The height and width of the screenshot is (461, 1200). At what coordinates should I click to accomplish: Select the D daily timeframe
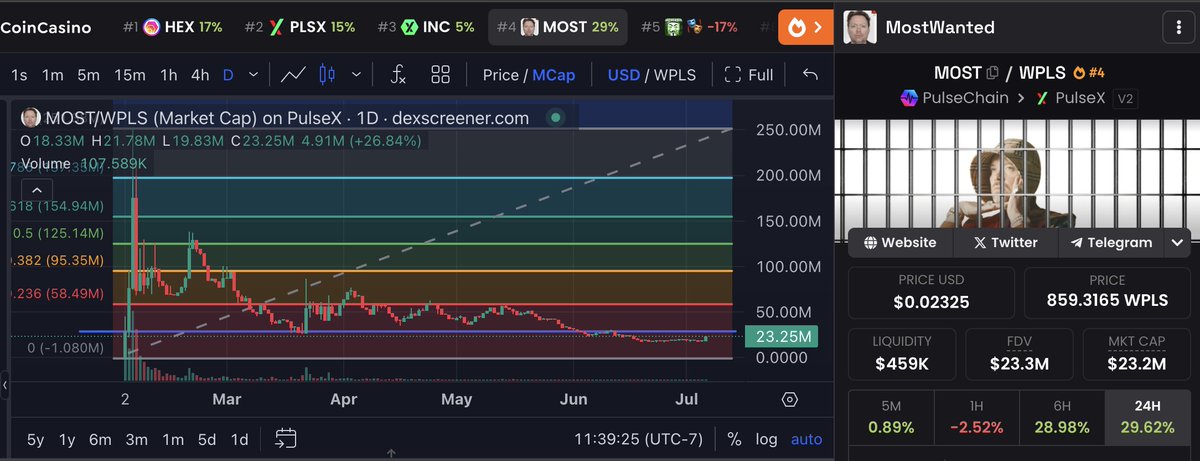pyautogui.click(x=228, y=74)
